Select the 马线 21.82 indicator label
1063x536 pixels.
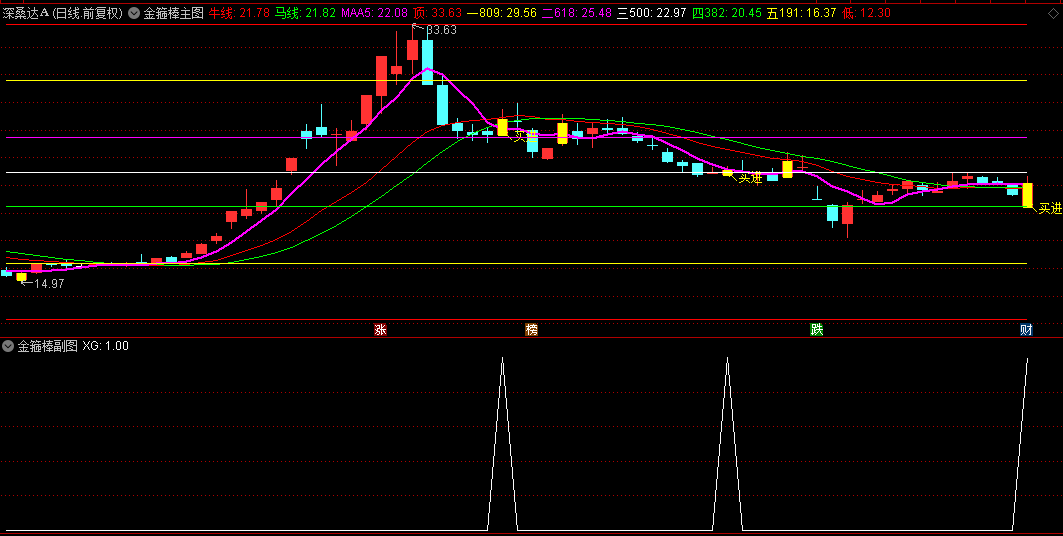pos(305,13)
